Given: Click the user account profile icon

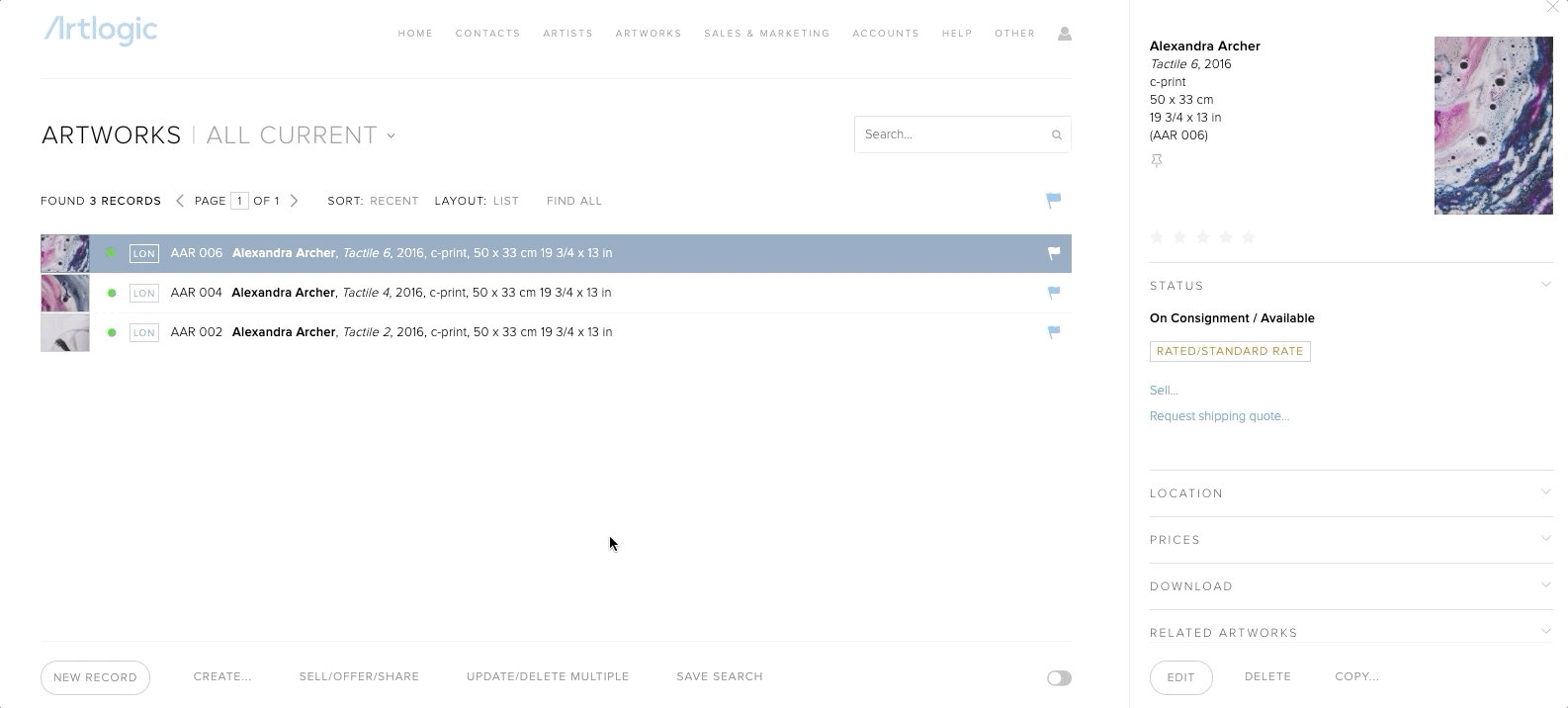Looking at the screenshot, I should tap(1064, 34).
